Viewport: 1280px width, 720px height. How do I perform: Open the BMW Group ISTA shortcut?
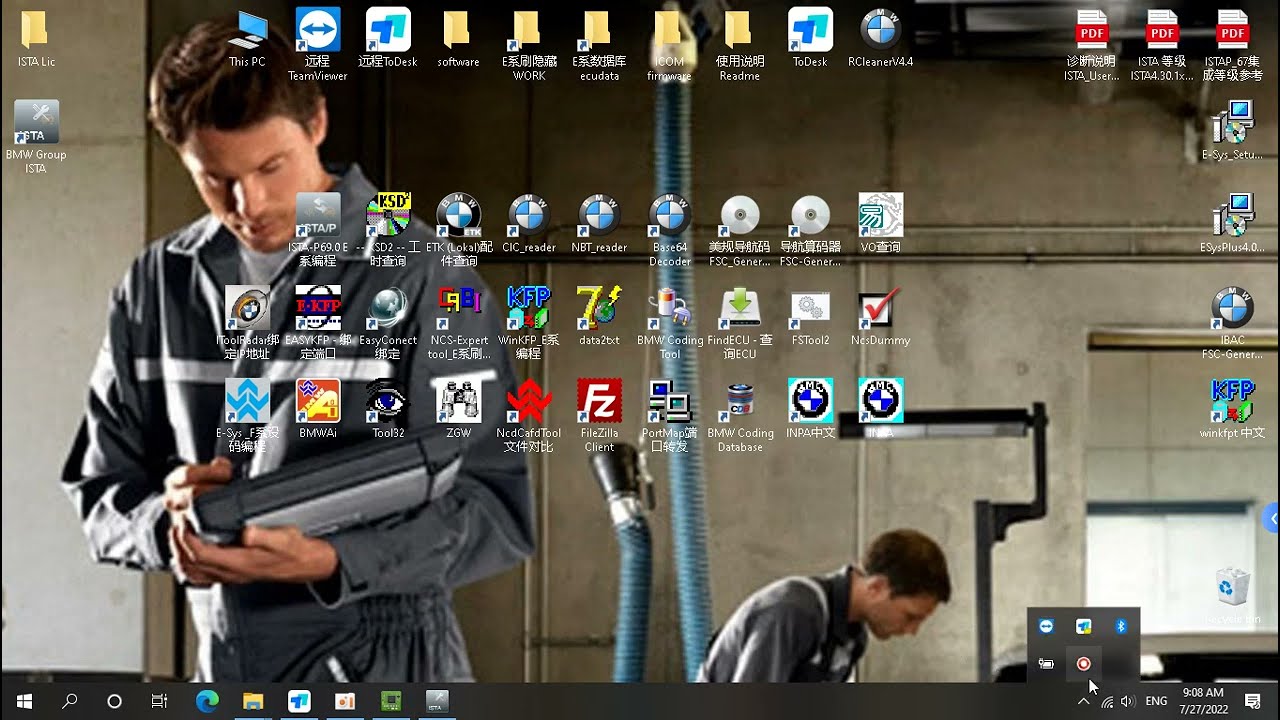[x=36, y=137]
